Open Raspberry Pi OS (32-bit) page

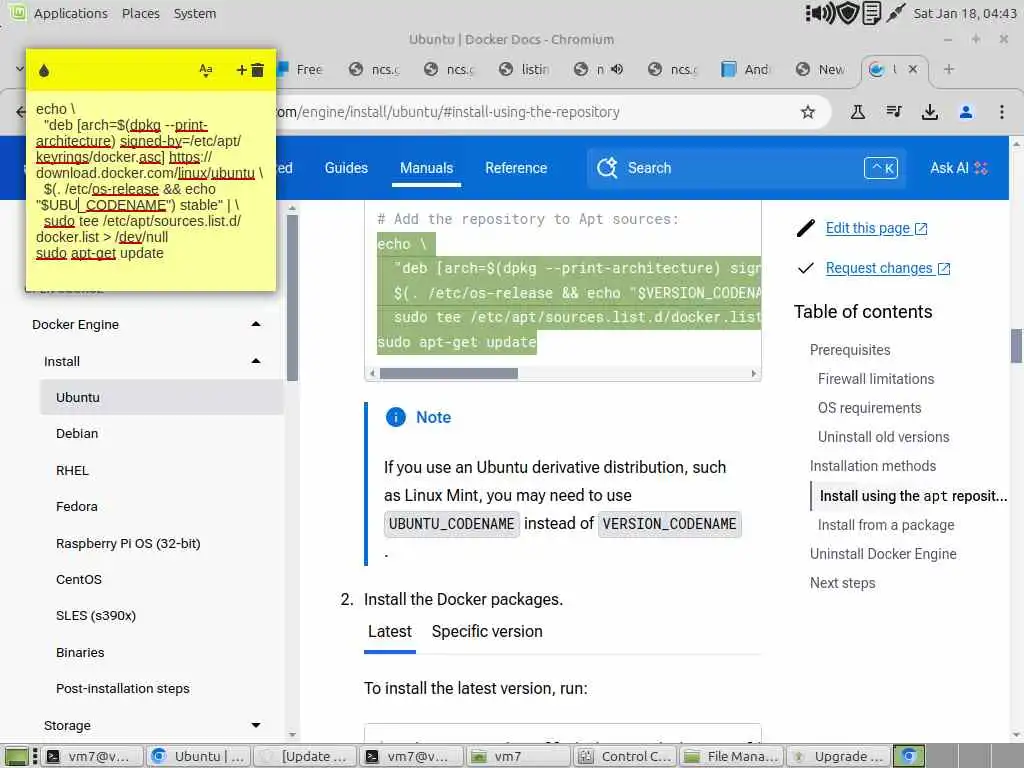point(128,543)
